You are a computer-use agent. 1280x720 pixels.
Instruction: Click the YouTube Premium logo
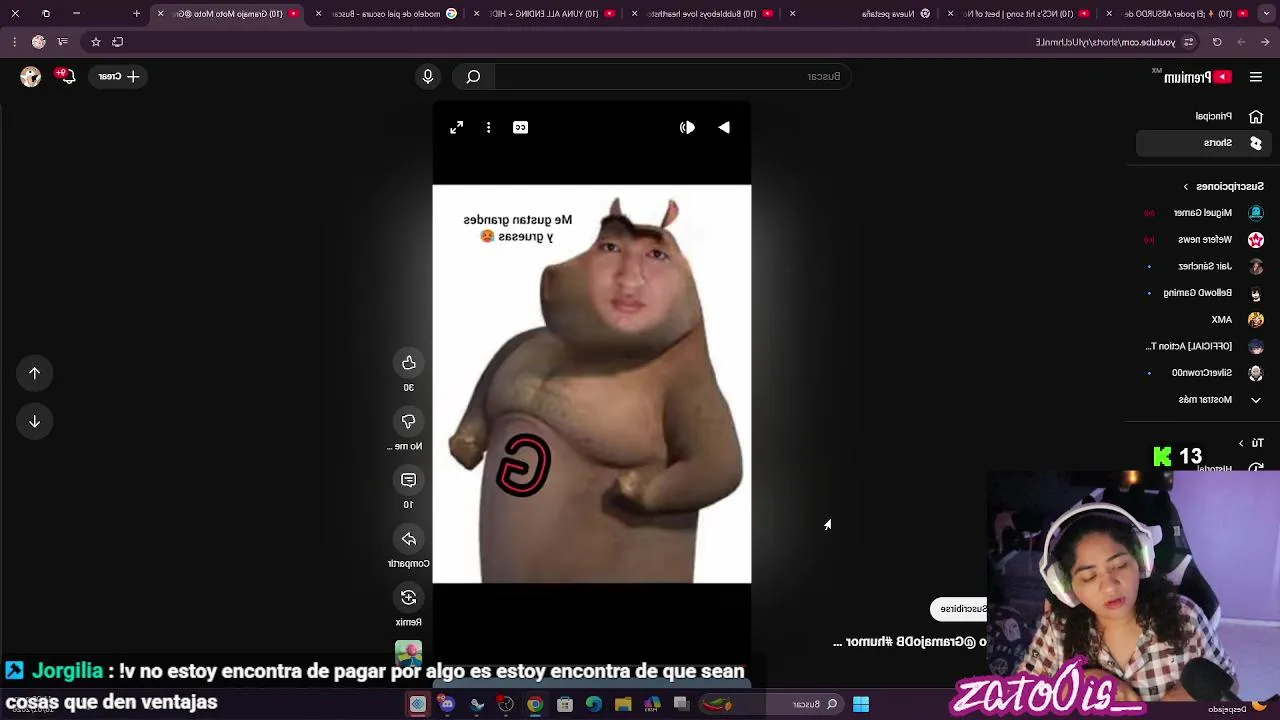[x=1197, y=77]
